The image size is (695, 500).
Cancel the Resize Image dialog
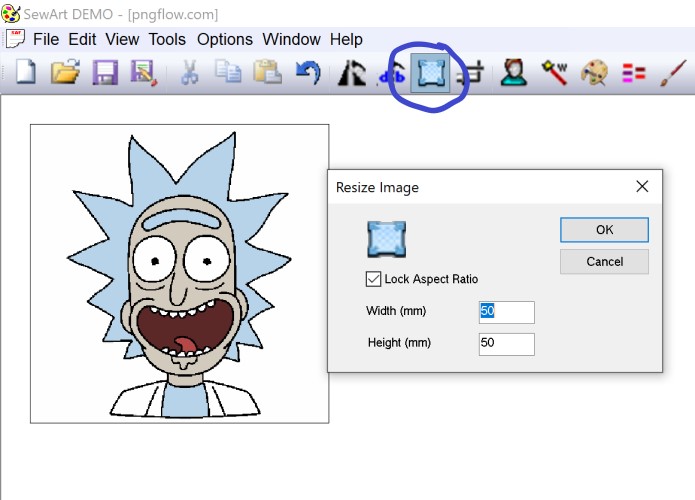click(x=604, y=262)
